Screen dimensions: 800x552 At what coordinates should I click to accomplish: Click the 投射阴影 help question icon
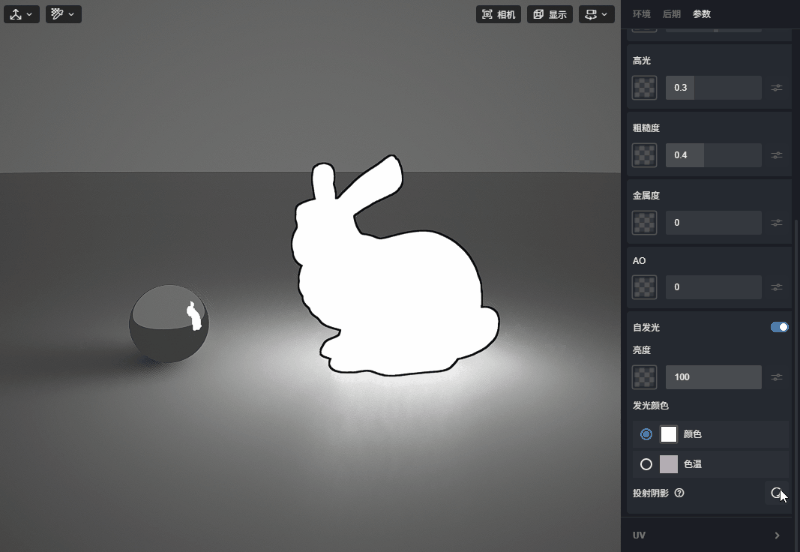tap(679, 493)
